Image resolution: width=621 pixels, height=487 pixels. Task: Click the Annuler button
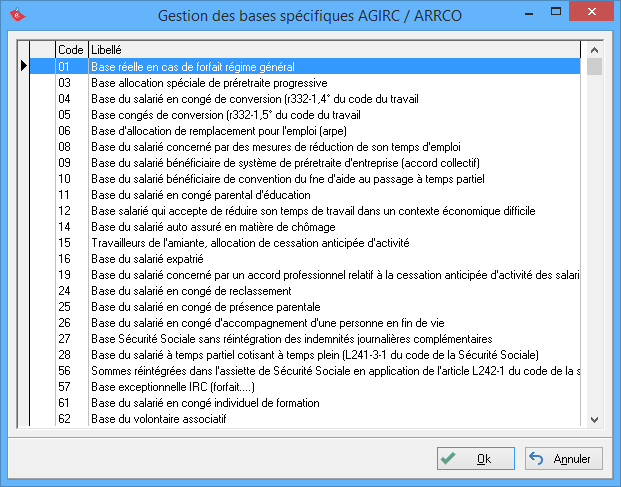click(x=564, y=459)
